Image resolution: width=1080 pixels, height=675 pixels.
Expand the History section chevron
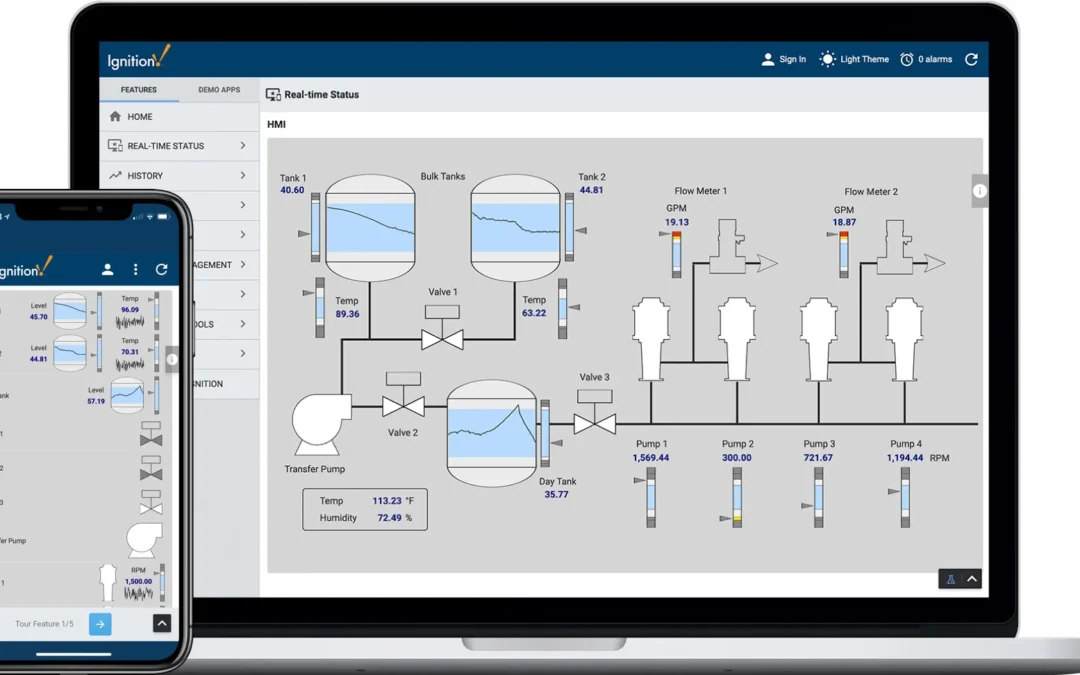pos(242,176)
